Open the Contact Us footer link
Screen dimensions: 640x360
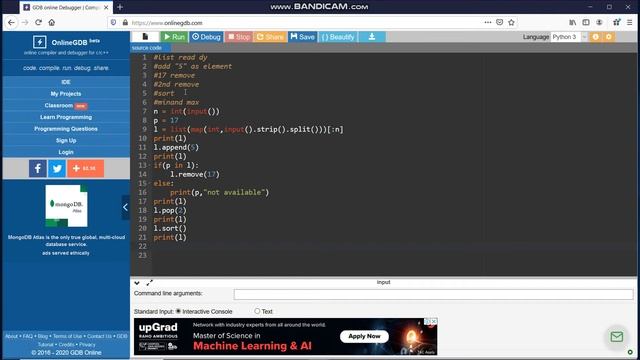99,336
